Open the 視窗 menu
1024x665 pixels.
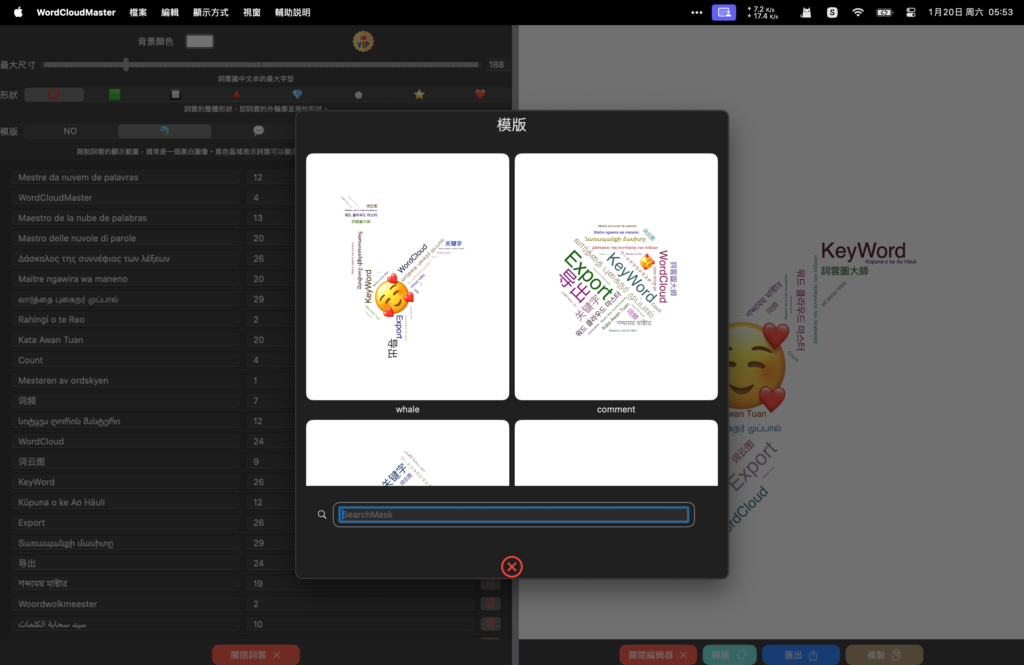(x=251, y=12)
